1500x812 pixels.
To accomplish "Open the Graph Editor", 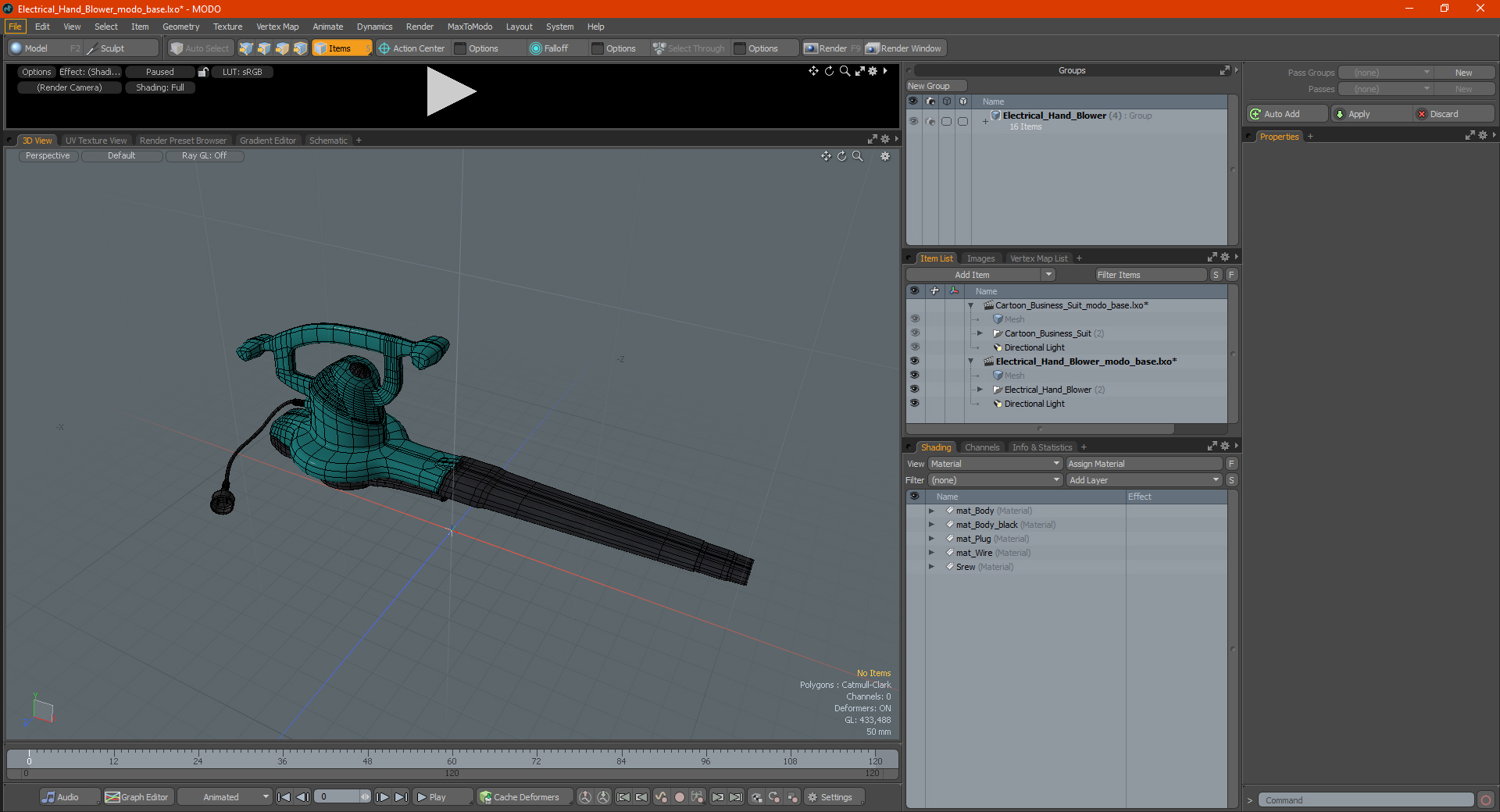I will (137, 797).
